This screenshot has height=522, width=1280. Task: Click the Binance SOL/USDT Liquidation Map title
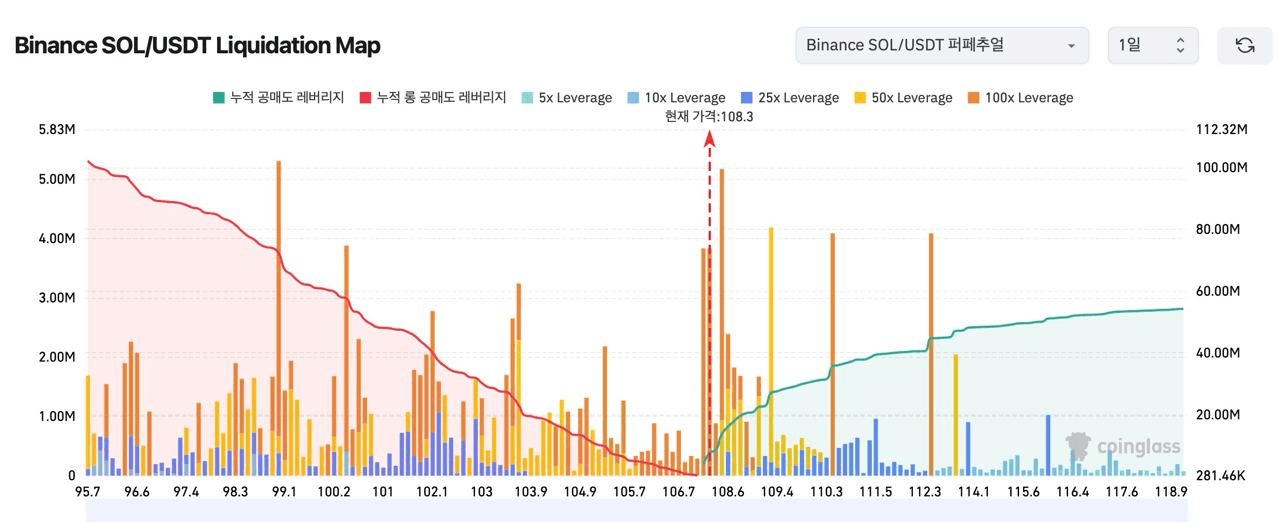click(197, 46)
